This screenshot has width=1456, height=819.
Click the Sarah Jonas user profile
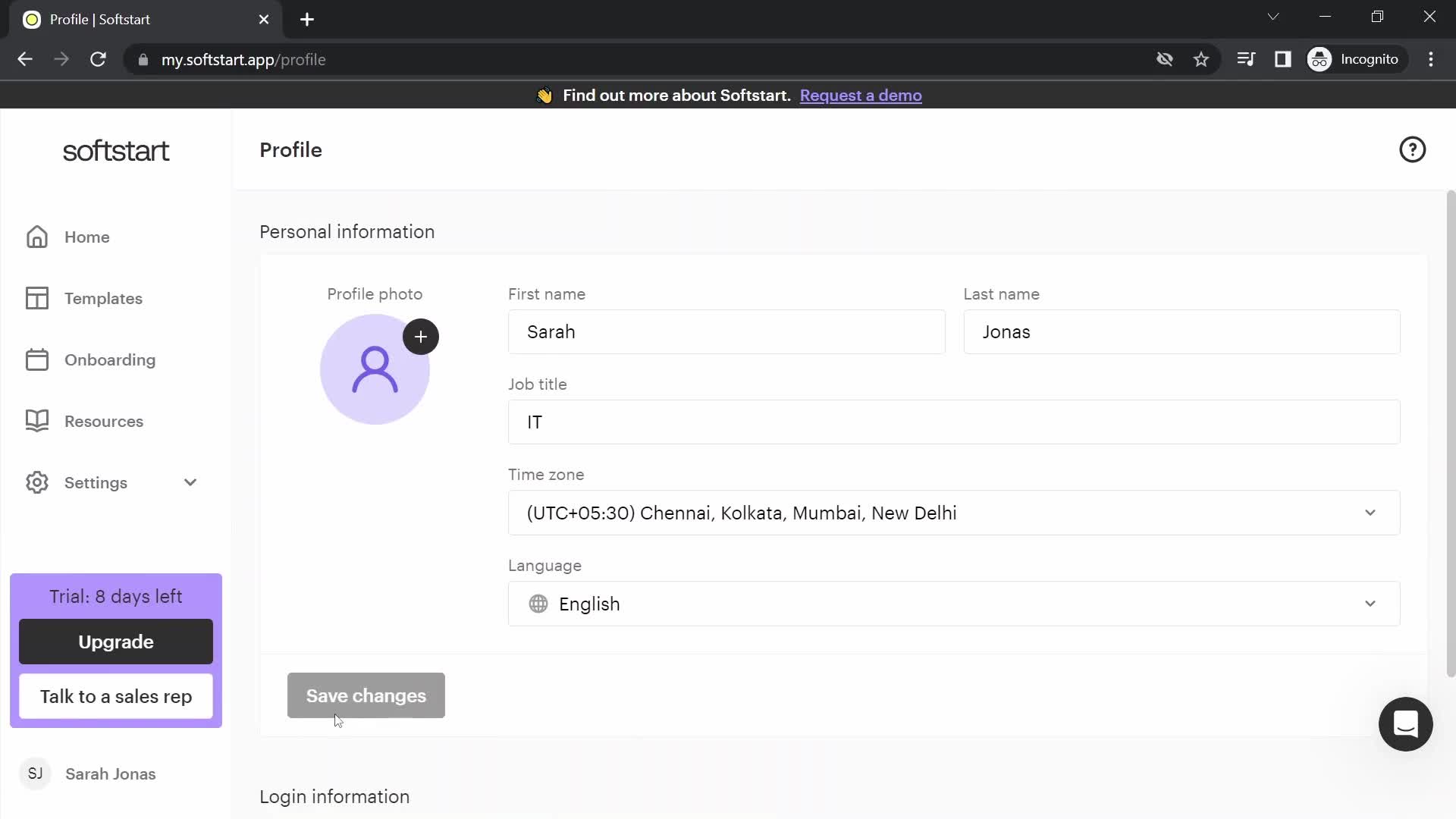111,774
